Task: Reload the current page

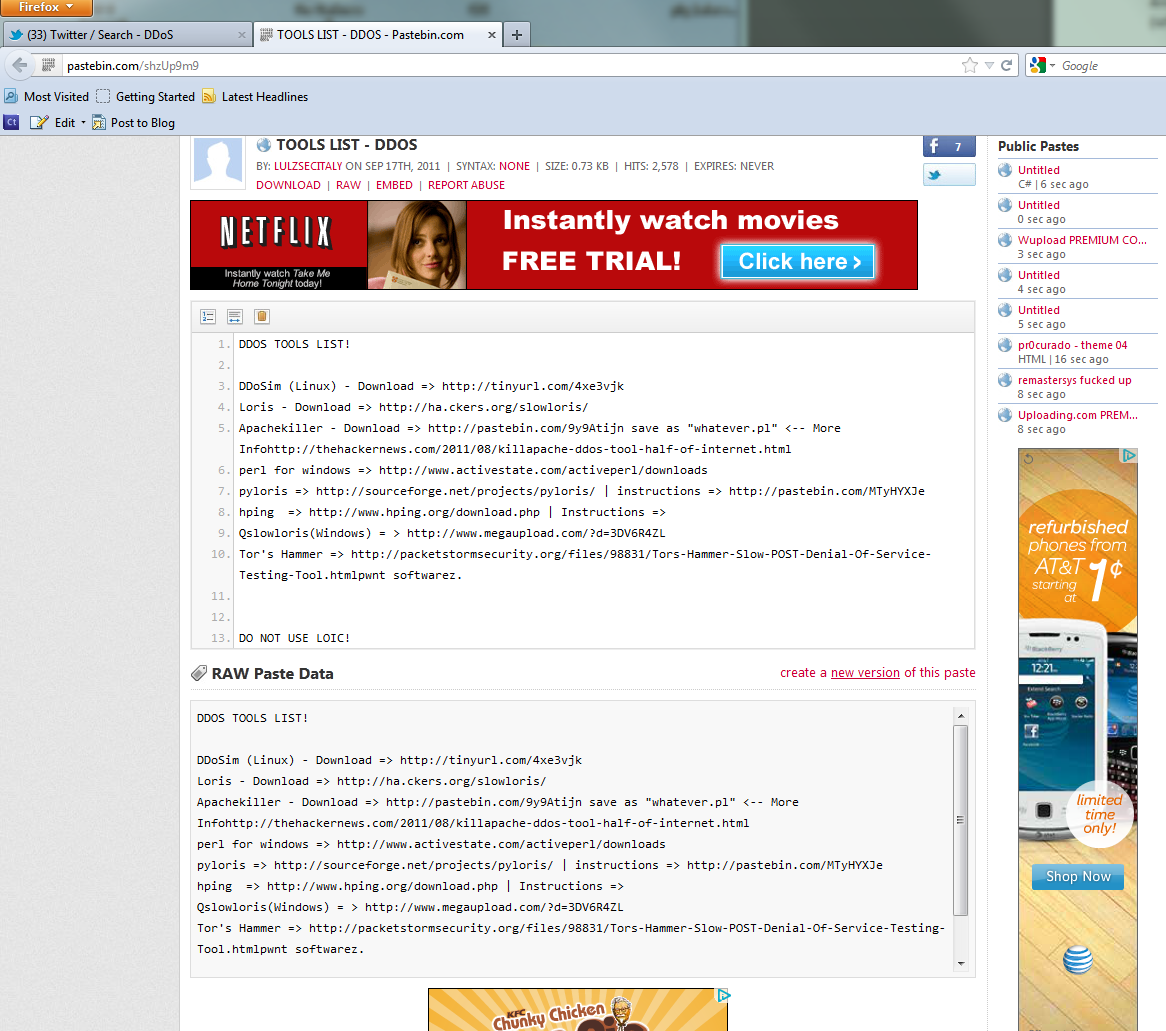Action: point(1006,65)
